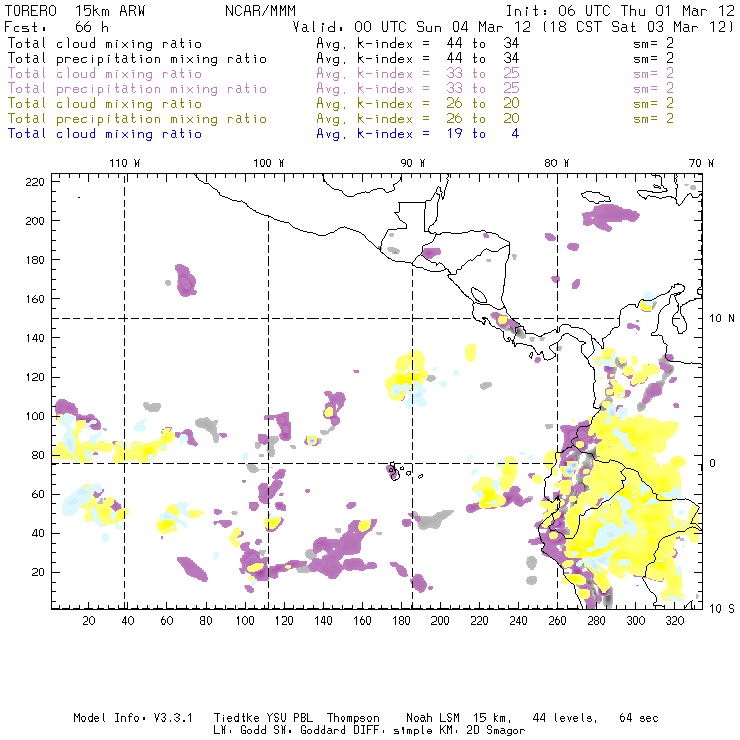
Task: Click the blue Total cloud mixing ratio legend entry
Action: click(105, 134)
